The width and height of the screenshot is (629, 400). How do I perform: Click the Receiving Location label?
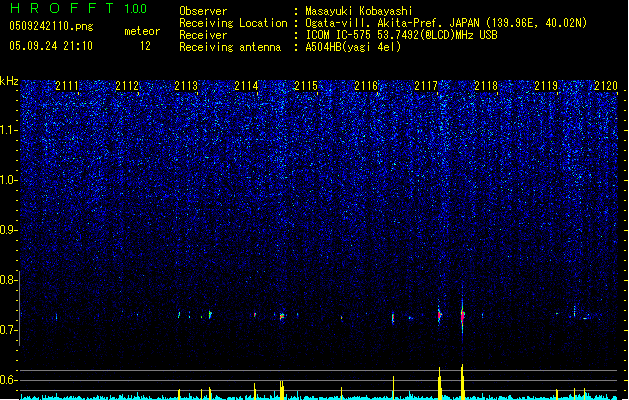click(x=233, y=23)
